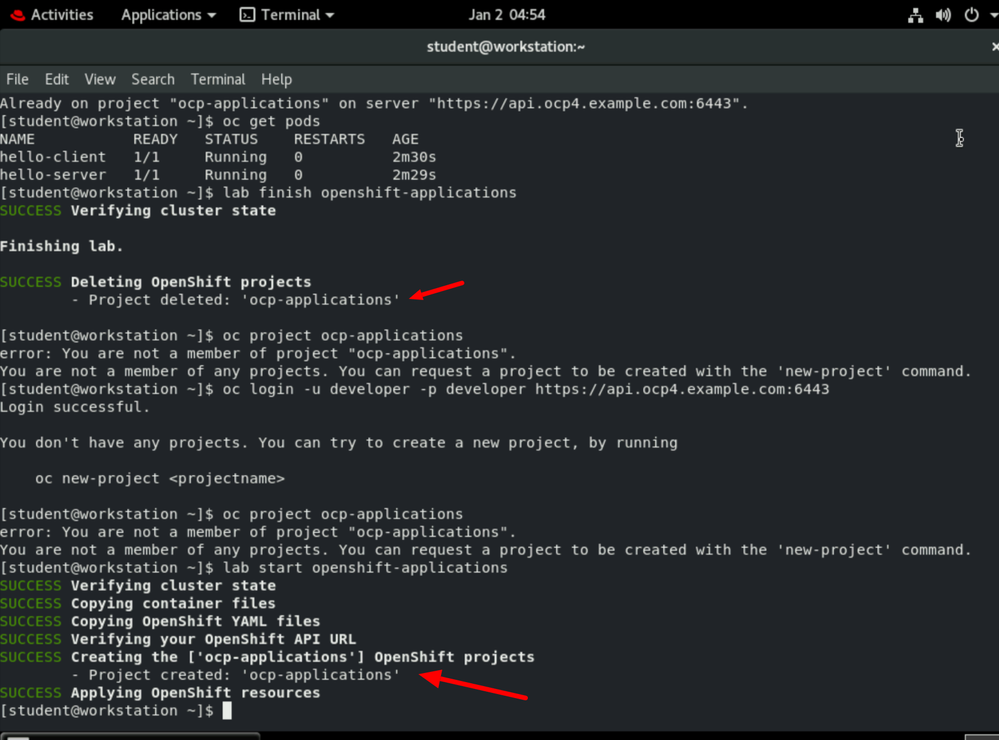Click the hello-client pod row
Viewport: 999px width, 740px height.
[x=53, y=157]
